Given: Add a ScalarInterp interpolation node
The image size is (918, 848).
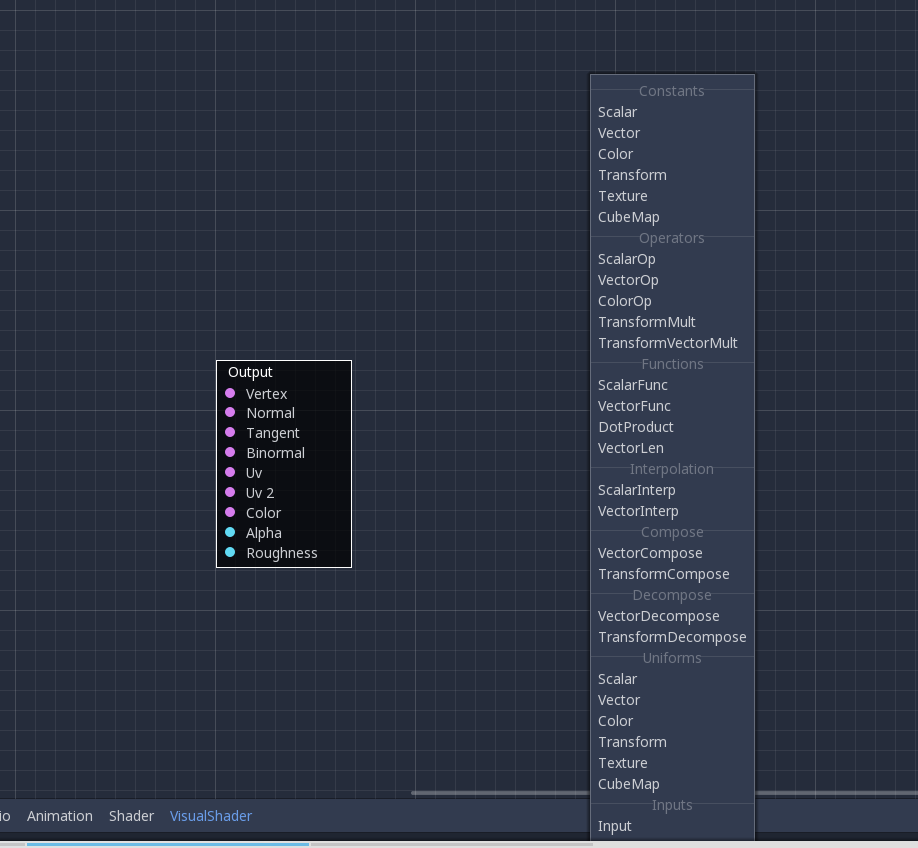Looking at the screenshot, I should click(x=637, y=490).
